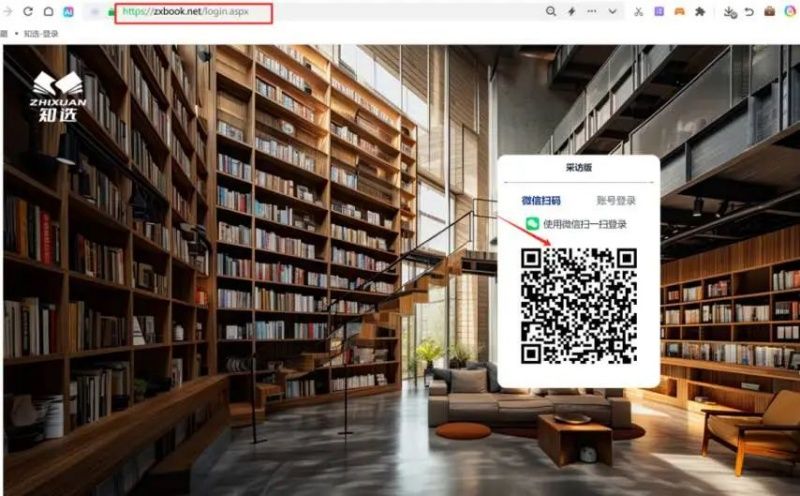Click the undo arrow icon in toolbar

tap(749, 11)
